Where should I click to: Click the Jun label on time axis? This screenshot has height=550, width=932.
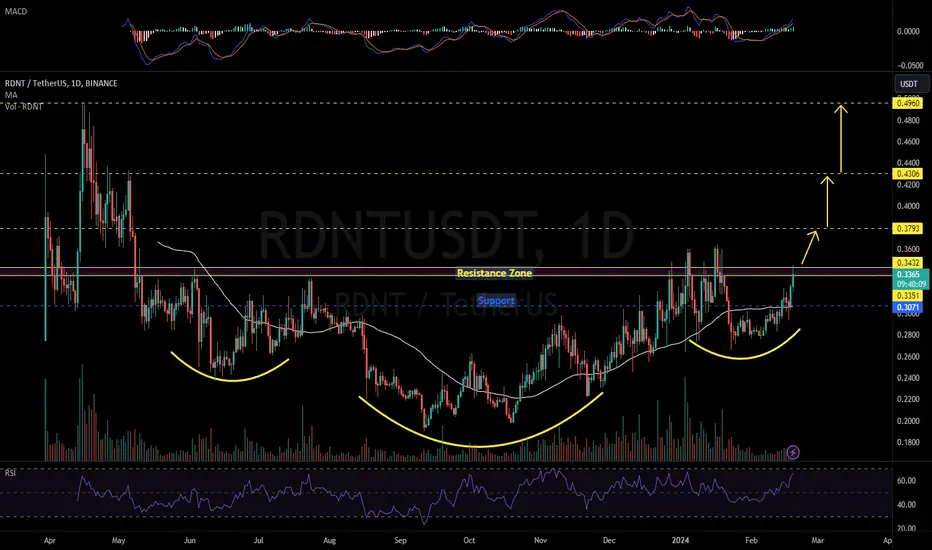(x=190, y=540)
